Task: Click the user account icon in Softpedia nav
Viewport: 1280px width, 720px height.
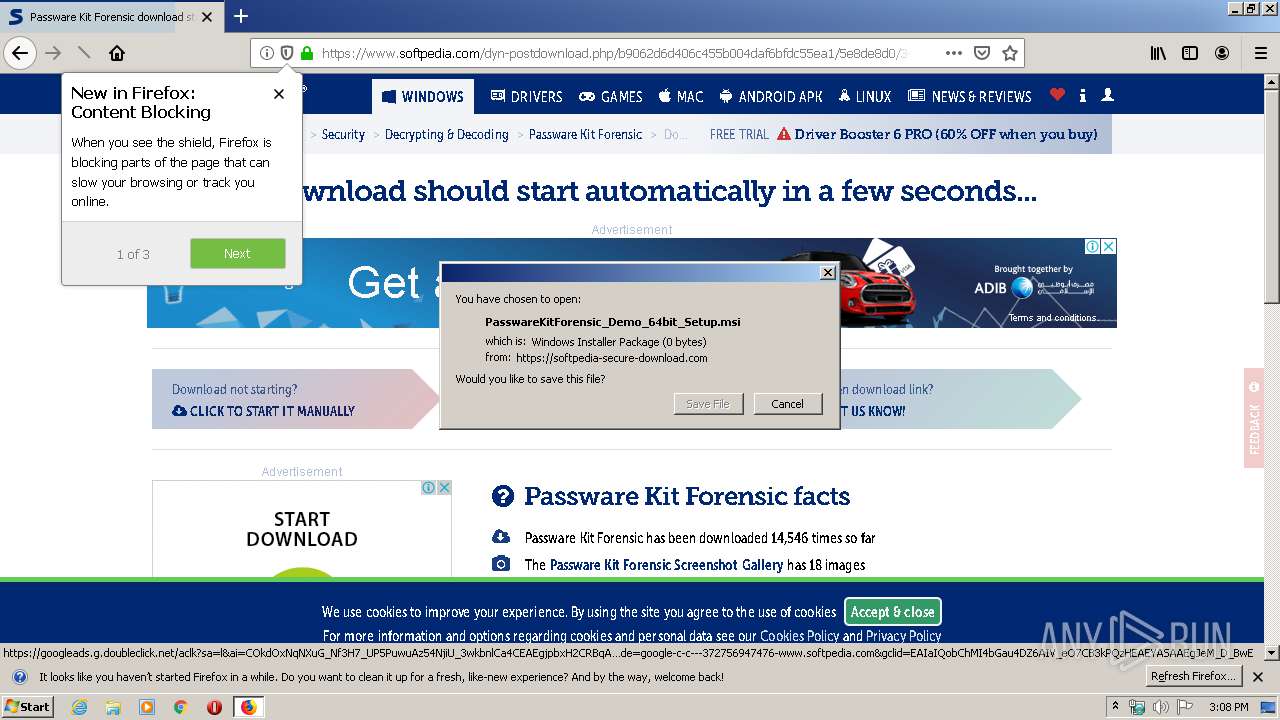Action: (x=1107, y=95)
